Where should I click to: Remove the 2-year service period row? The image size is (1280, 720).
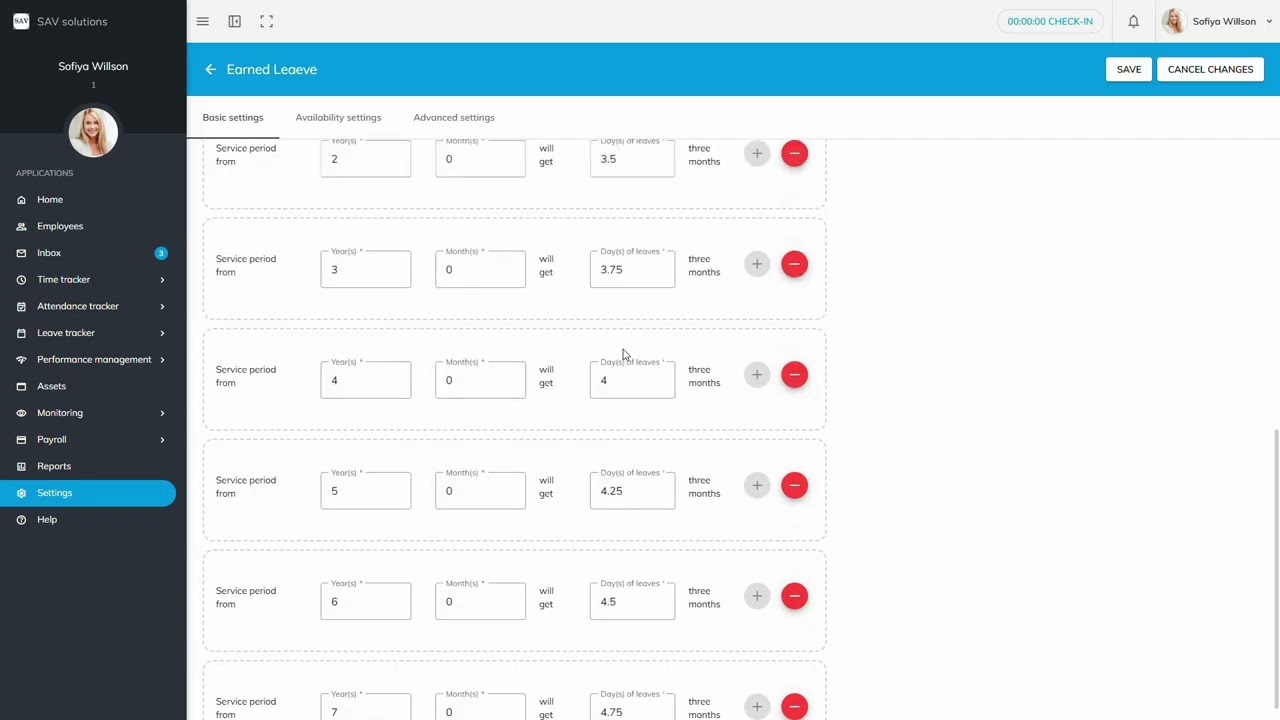pos(794,153)
